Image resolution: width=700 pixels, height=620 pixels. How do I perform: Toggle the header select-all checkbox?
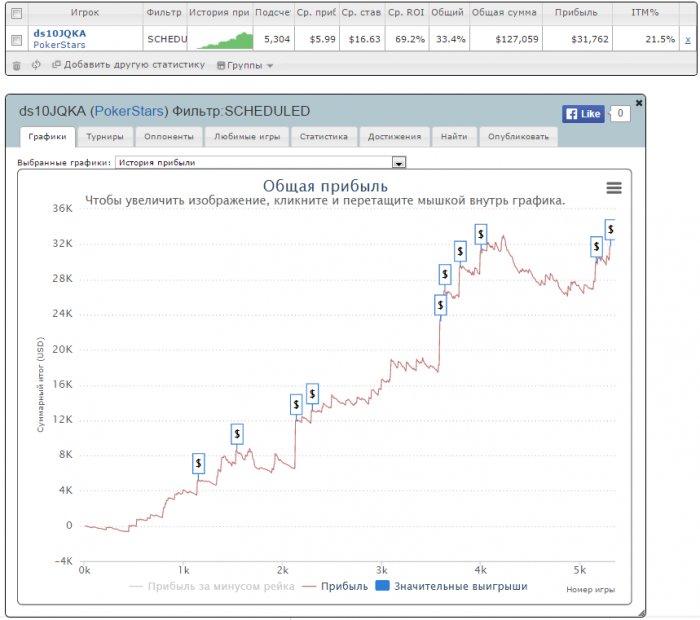pos(17,13)
